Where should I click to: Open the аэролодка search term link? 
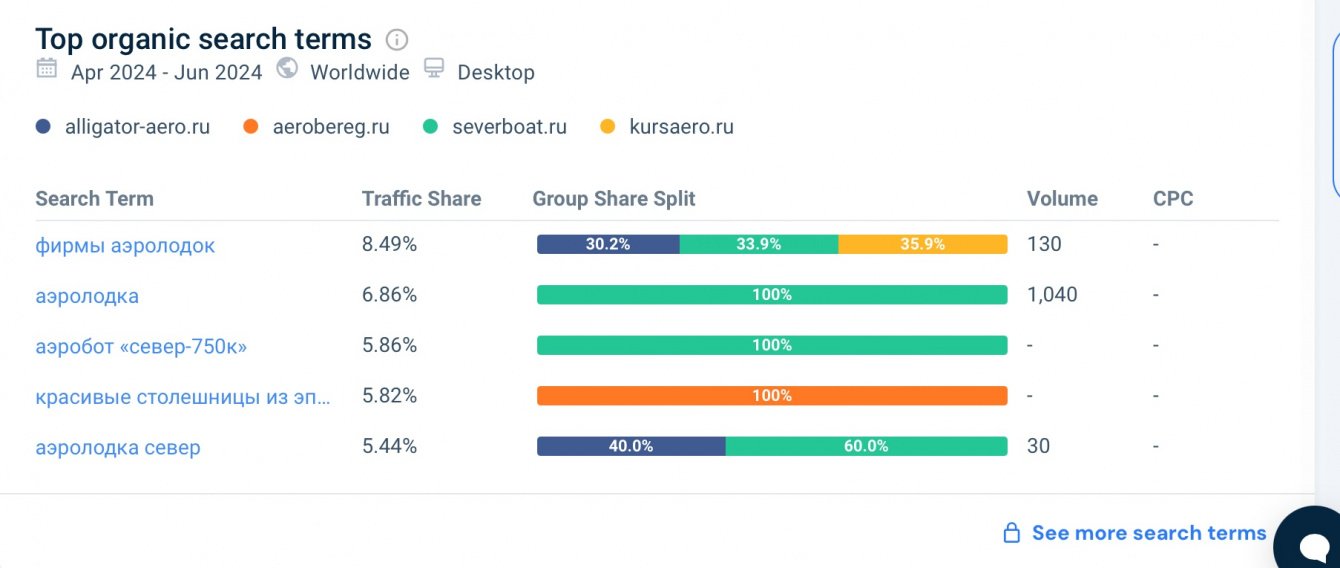[x=87, y=296]
